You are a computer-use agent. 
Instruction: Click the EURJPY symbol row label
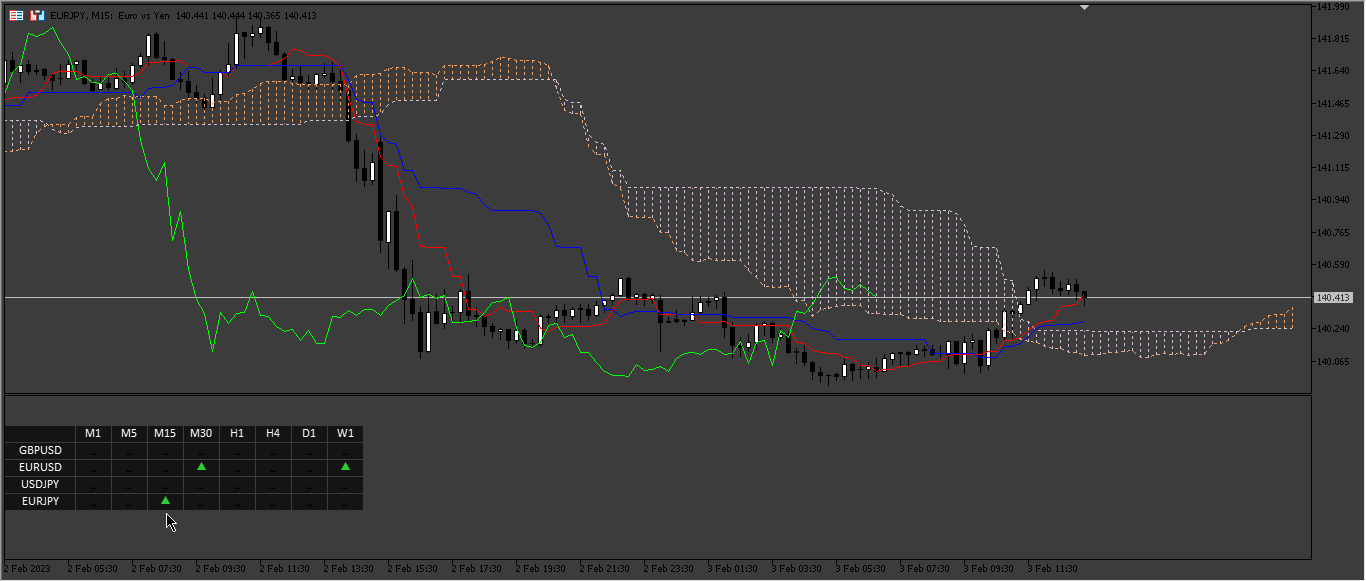[x=40, y=501]
